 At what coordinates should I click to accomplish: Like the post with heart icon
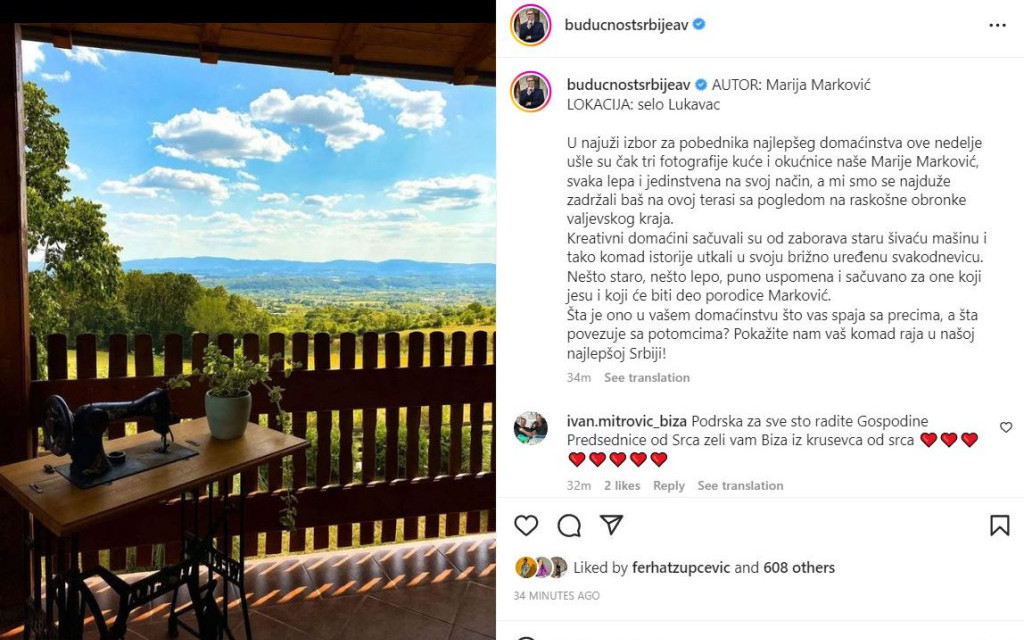(526, 525)
